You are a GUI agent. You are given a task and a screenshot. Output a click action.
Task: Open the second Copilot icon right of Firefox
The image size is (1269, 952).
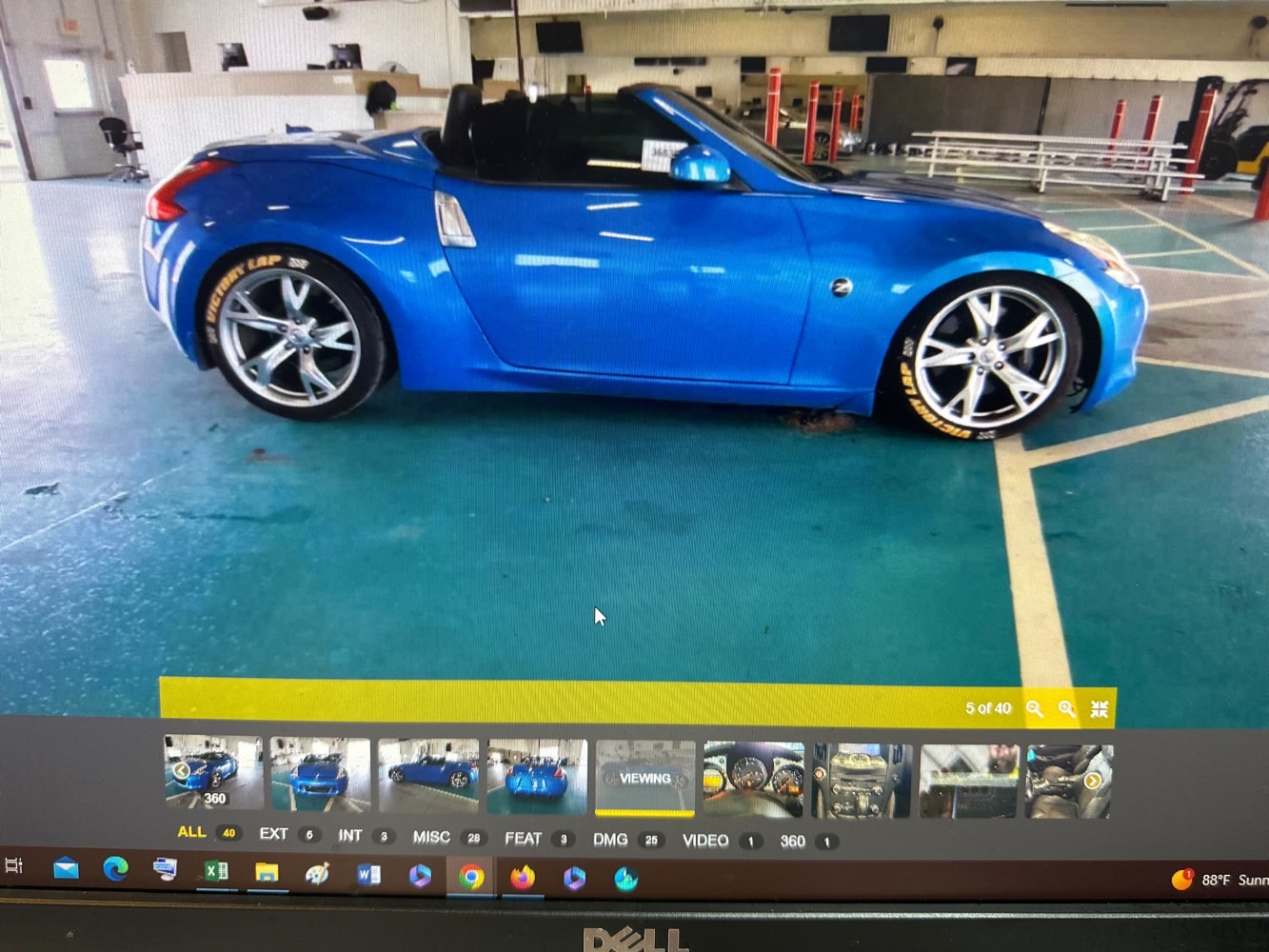point(574,878)
